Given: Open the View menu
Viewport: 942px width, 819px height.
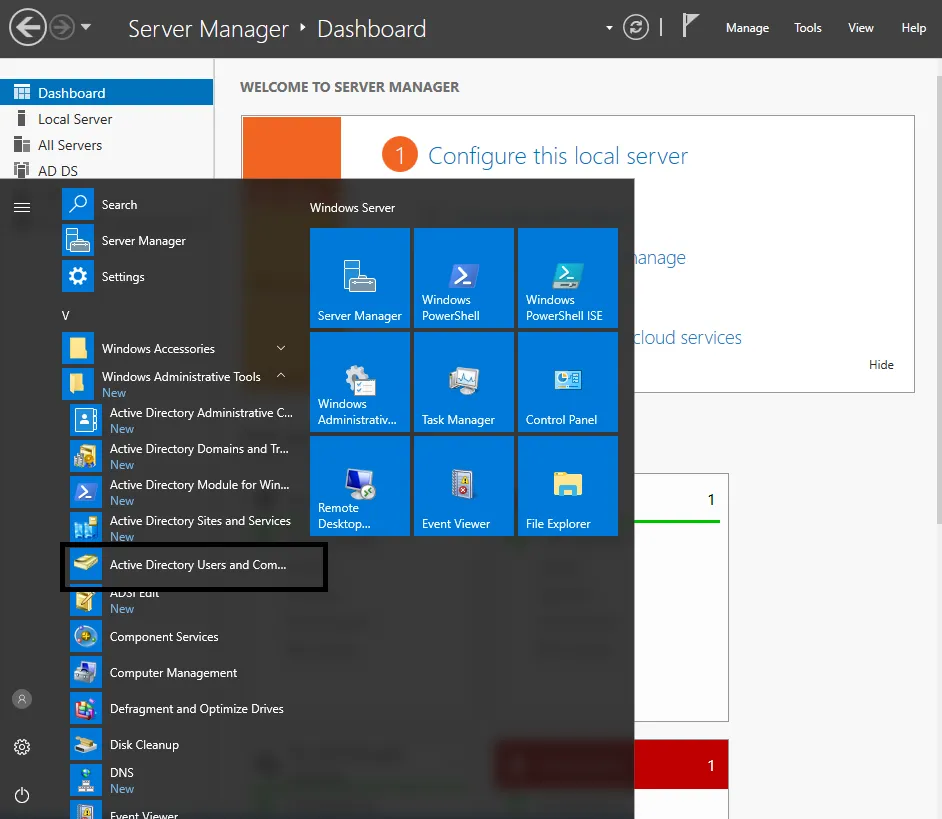Looking at the screenshot, I should click(860, 28).
